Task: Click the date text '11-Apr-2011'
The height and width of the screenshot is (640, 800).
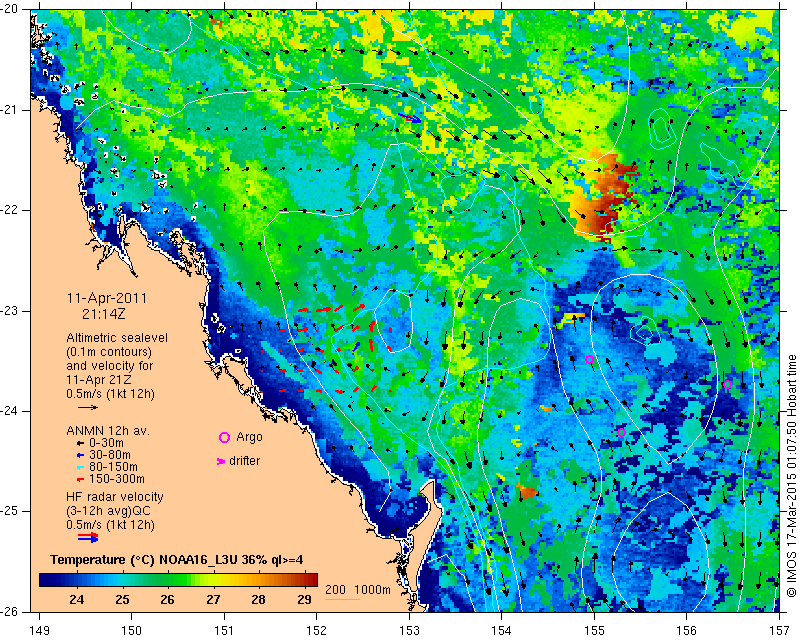Action: pos(107,298)
